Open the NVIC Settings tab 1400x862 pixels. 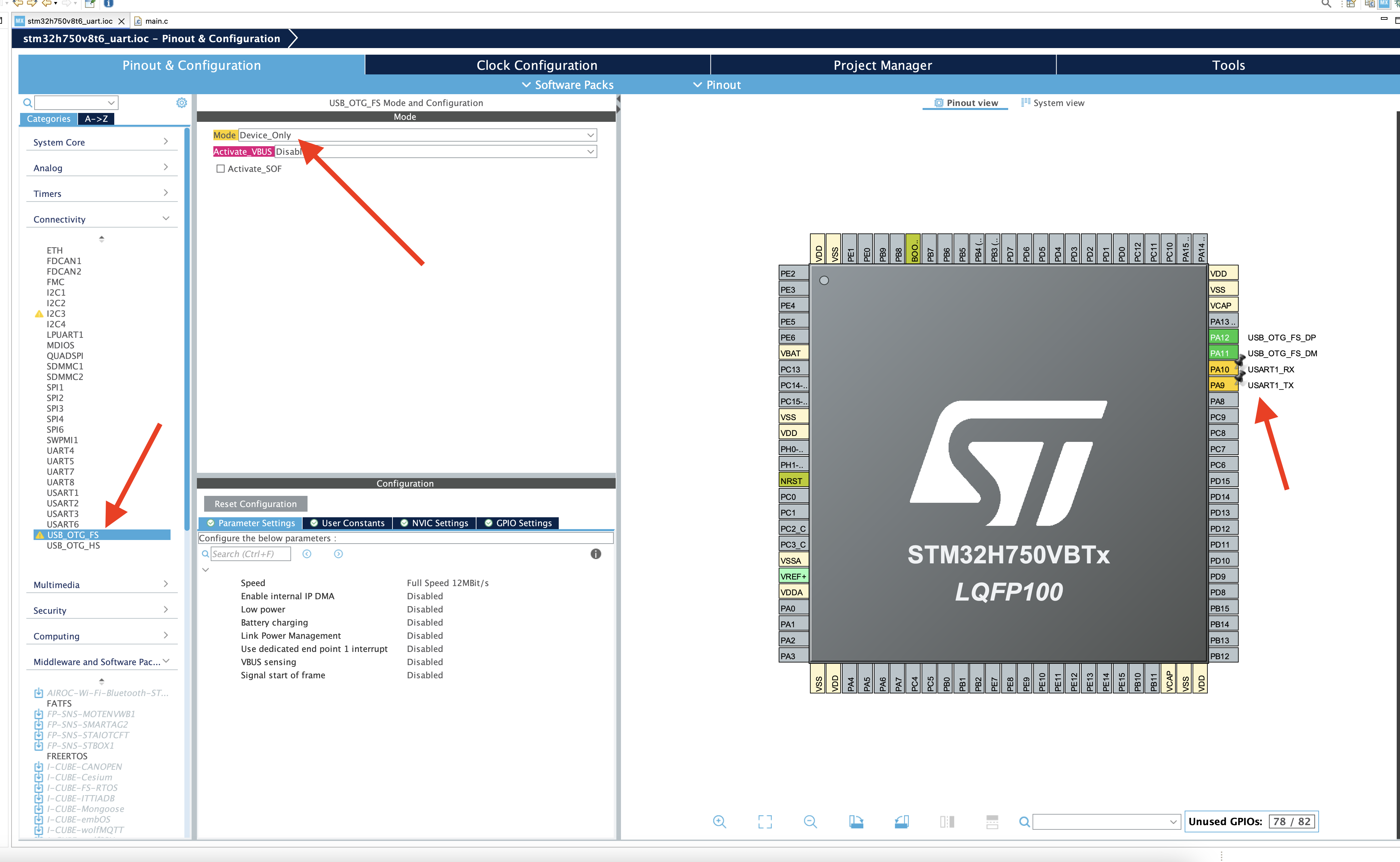coord(434,523)
